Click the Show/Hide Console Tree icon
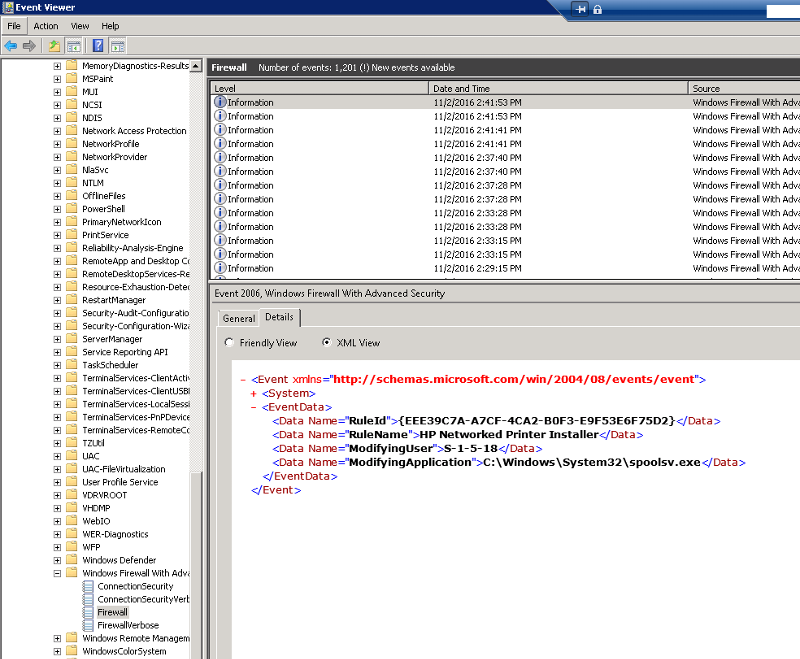800x659 pixels. [73, 46]
